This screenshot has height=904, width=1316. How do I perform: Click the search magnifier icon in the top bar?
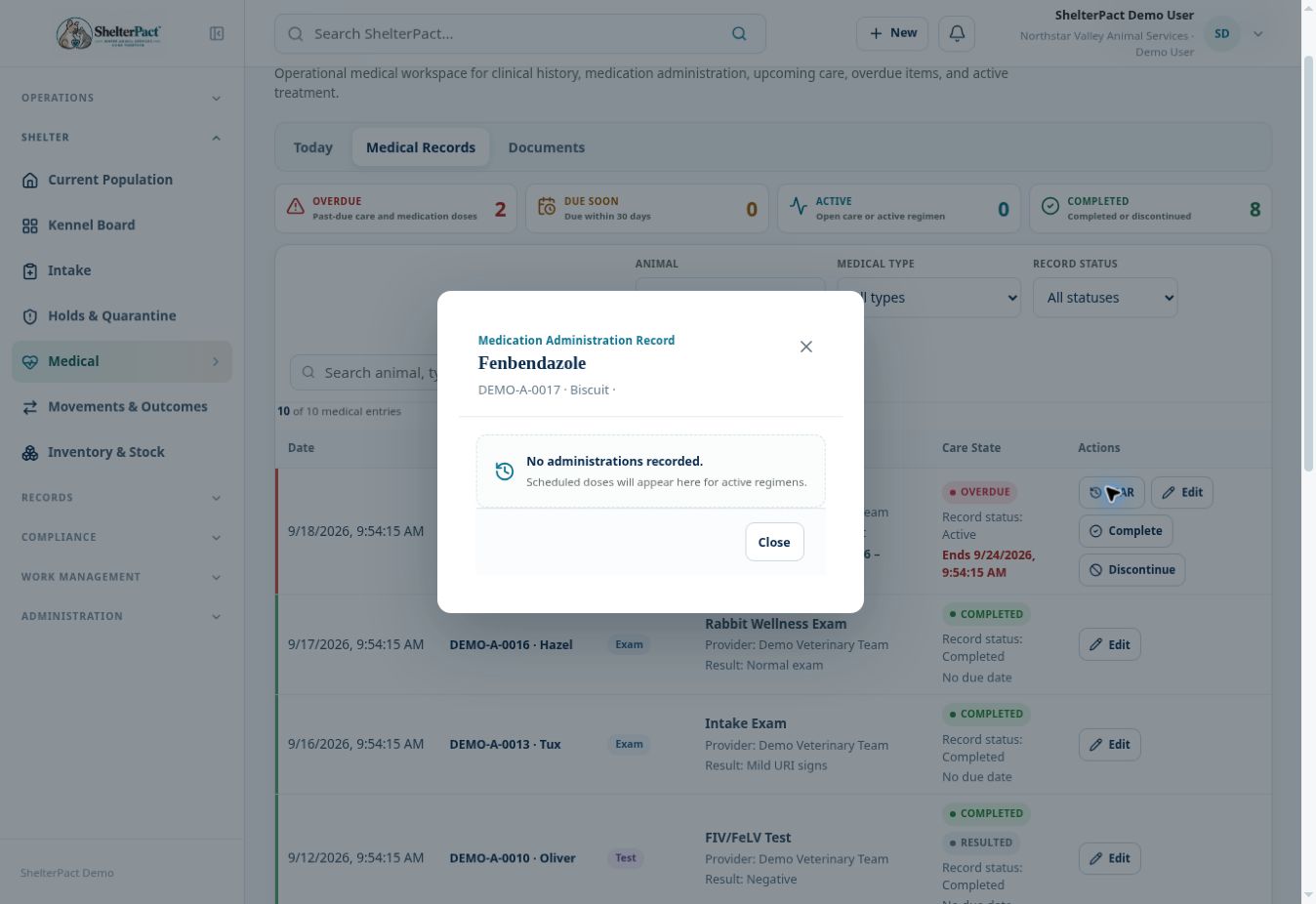(x=739, y=33)
